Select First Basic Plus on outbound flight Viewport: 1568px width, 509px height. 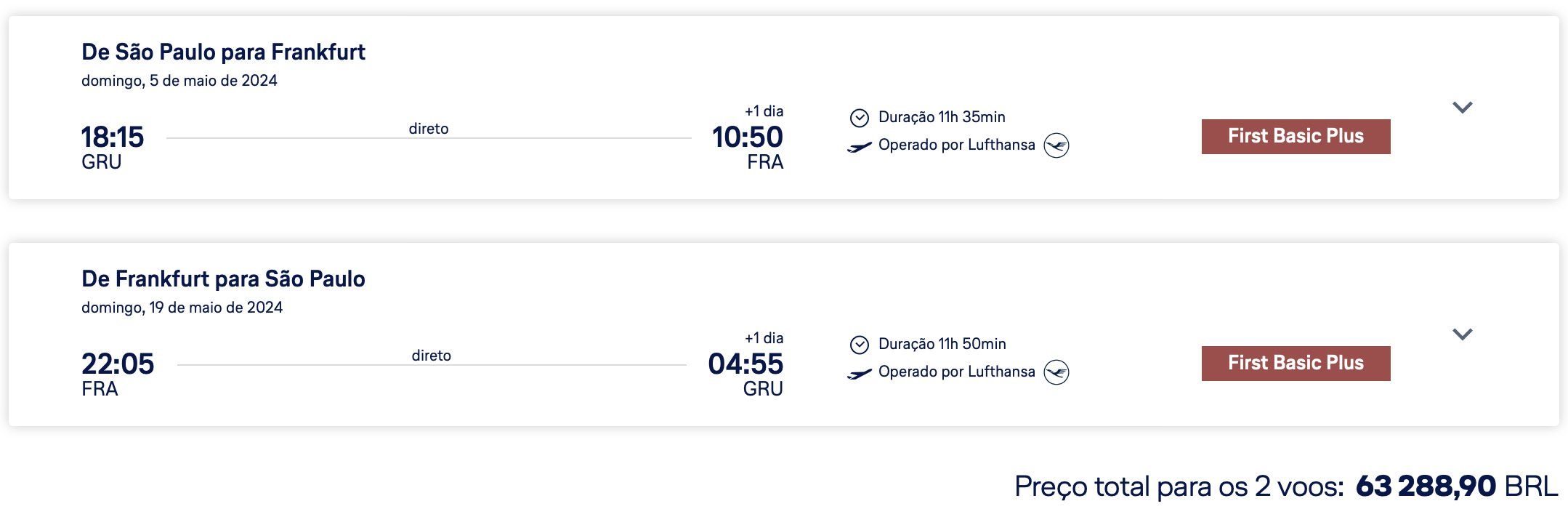[x=1296, y=137]
